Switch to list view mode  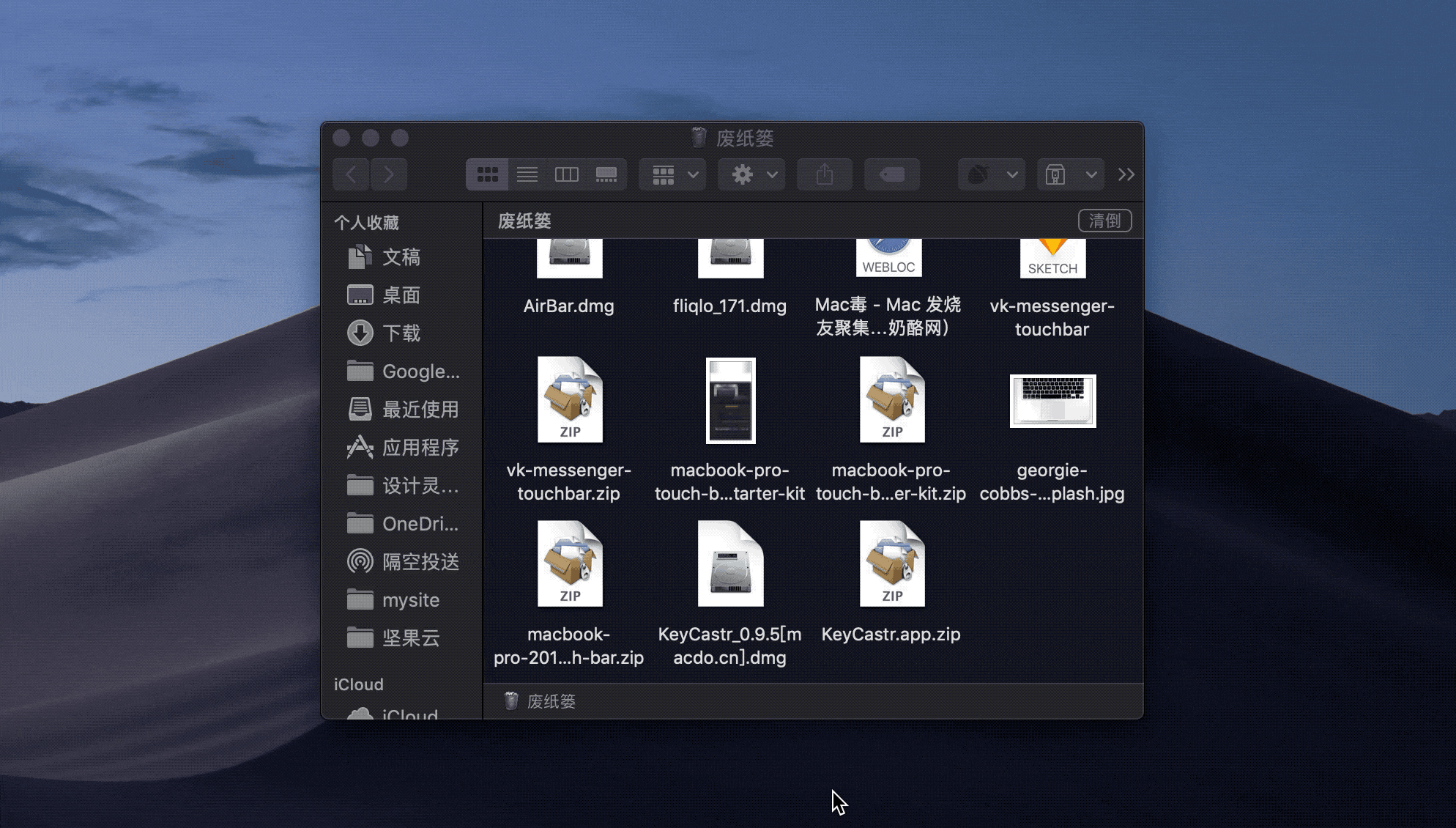527,174
